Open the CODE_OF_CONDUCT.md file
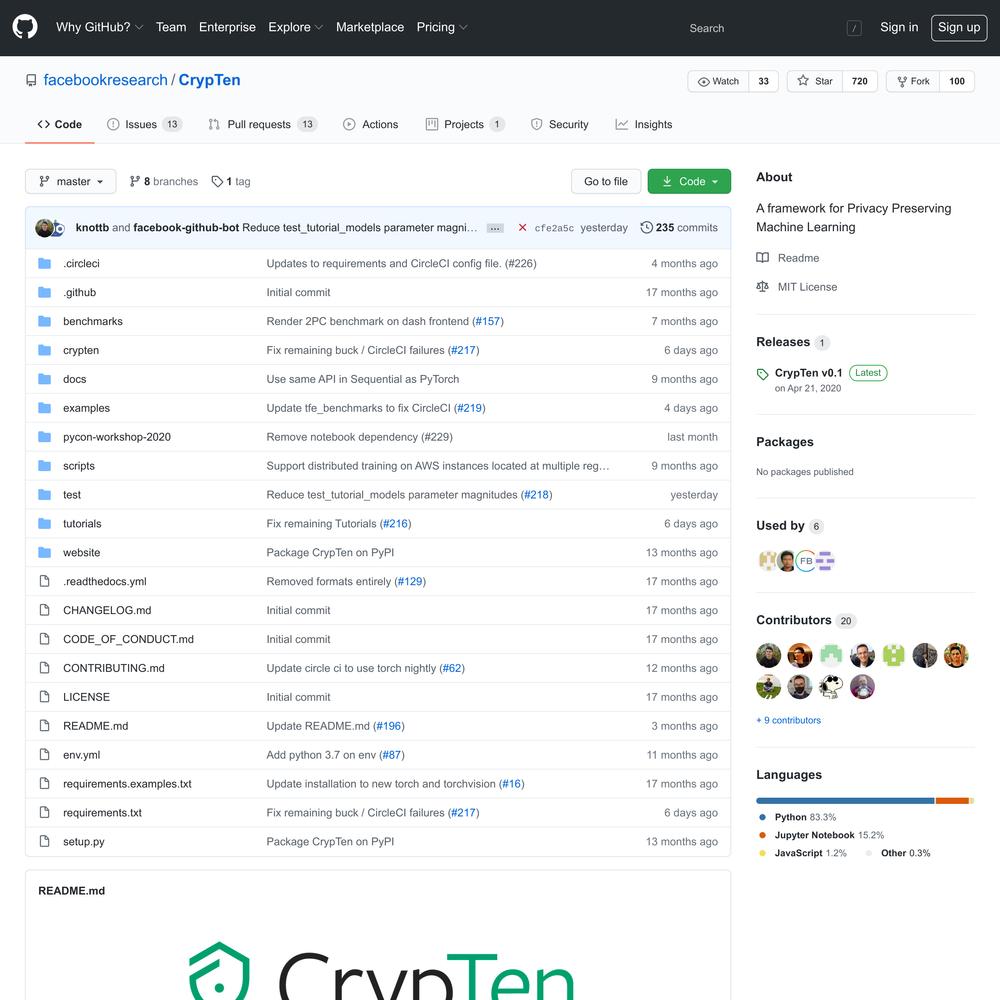Image resolution: width=1000 pixels, height=1000 pixels. (128, 639)
